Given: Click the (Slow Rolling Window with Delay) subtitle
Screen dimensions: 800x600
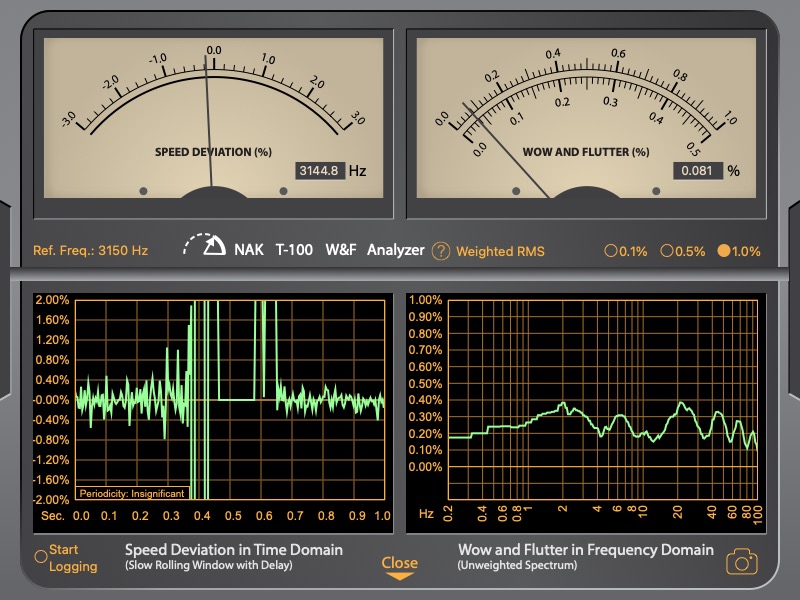Looking at the screenshot, I should (x=209, y=565).
